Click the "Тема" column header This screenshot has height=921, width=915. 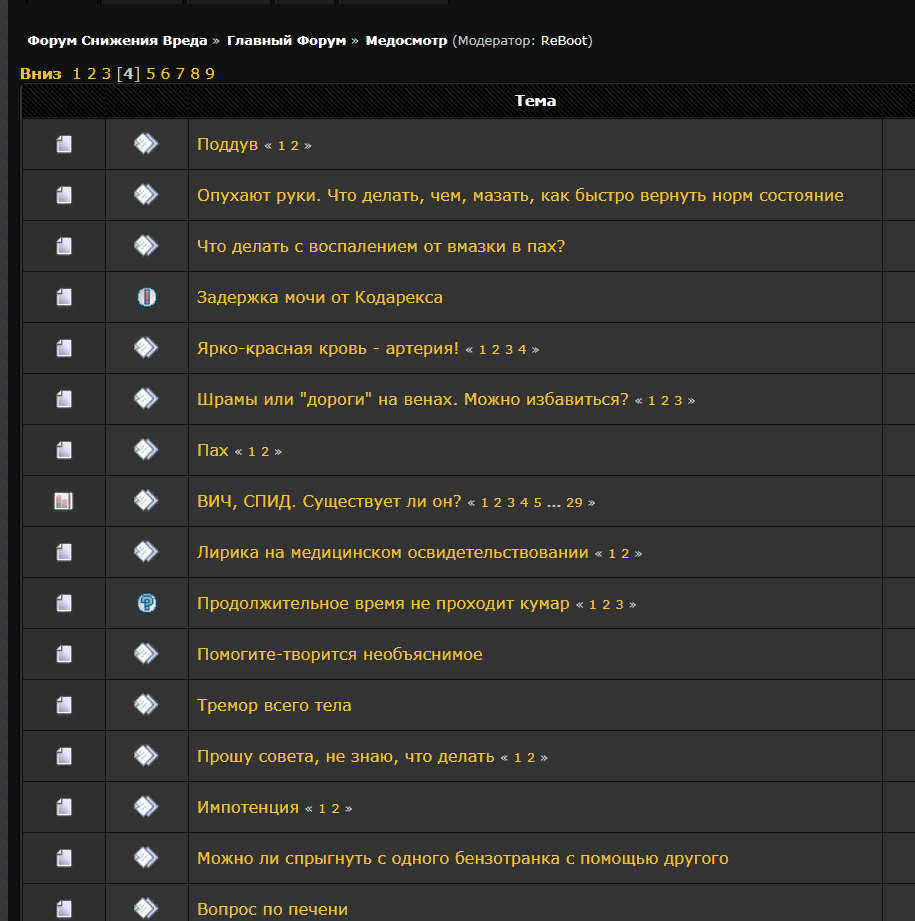[x=536, y=100]
